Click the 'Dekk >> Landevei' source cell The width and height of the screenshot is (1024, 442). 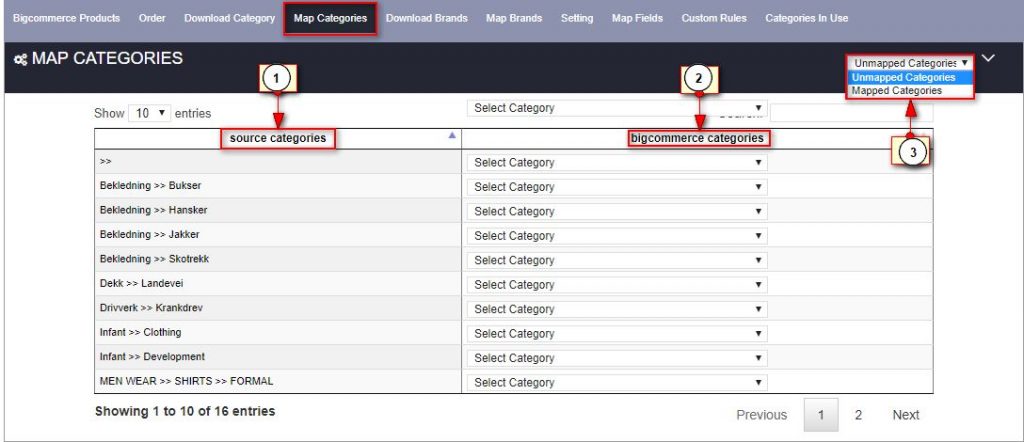278,284
